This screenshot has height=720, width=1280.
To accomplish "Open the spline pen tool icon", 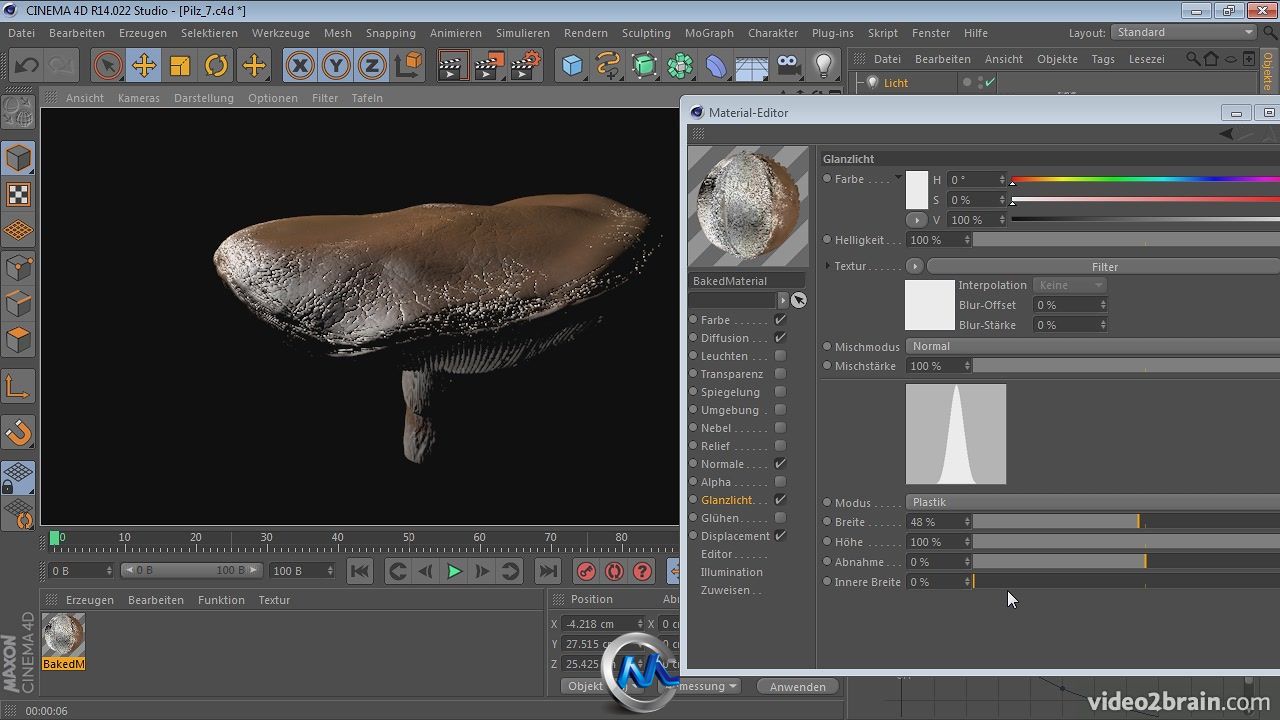I will point(608,66).
